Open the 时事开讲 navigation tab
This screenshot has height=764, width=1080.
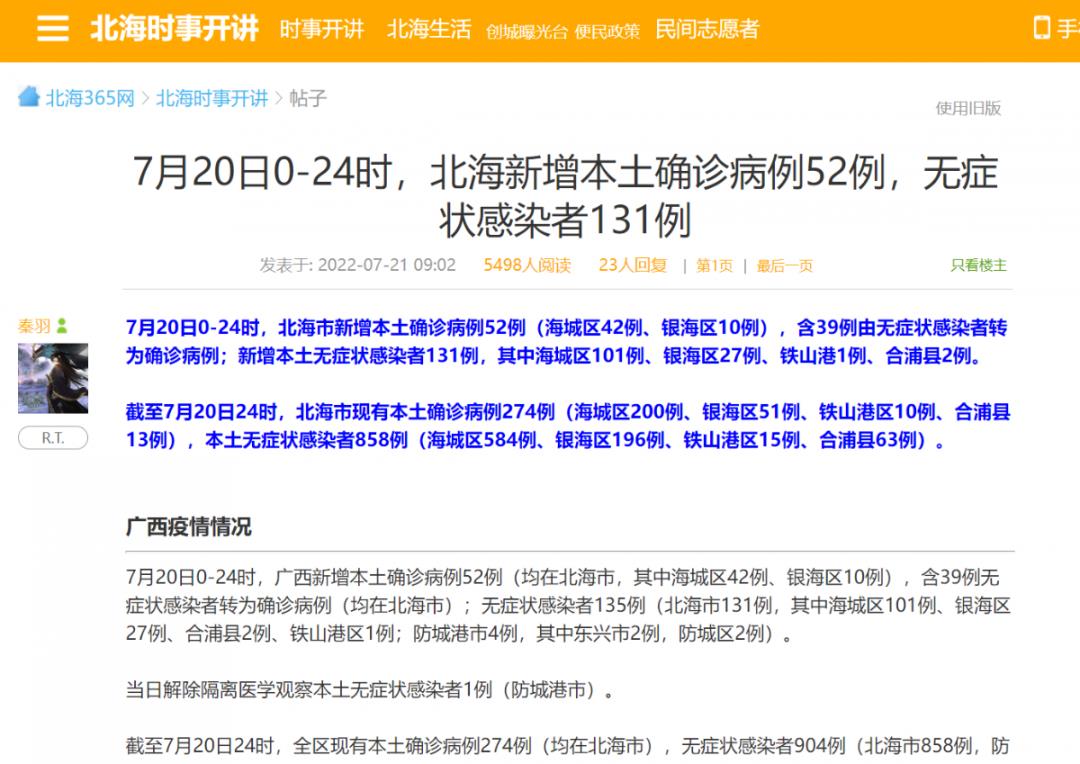coord(322,29)
